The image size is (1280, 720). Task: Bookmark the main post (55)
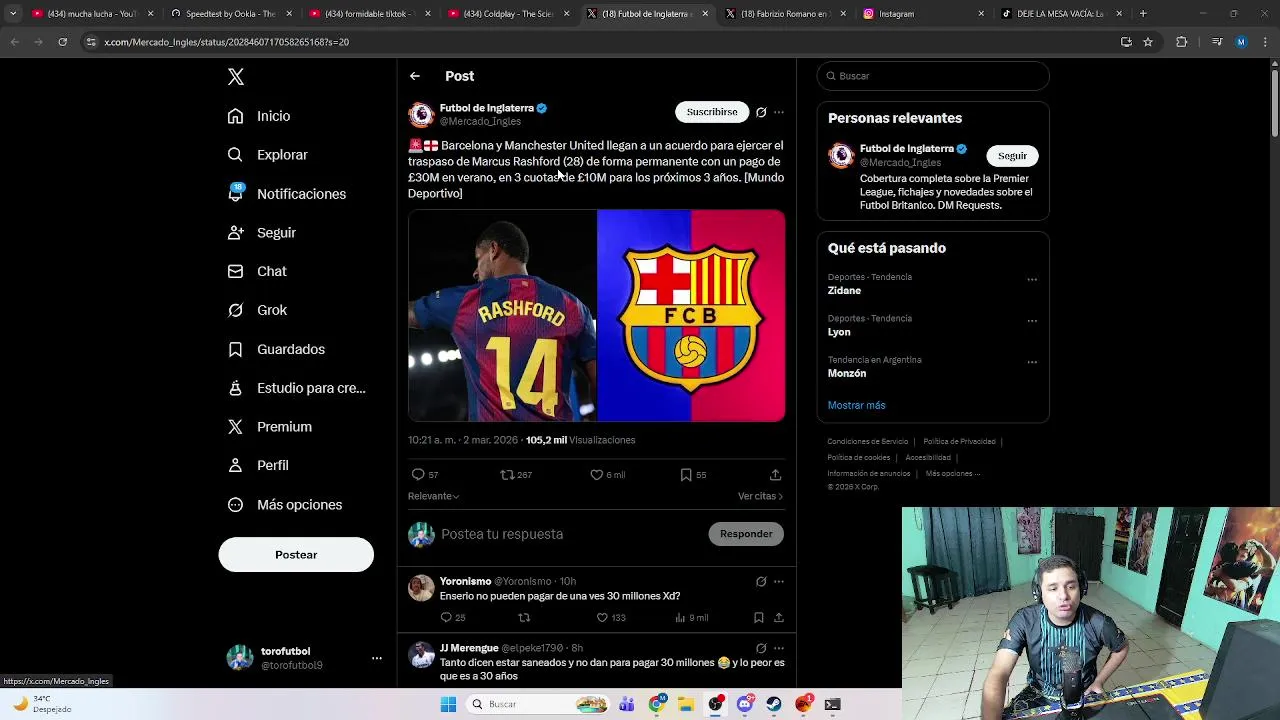[693, 475]
